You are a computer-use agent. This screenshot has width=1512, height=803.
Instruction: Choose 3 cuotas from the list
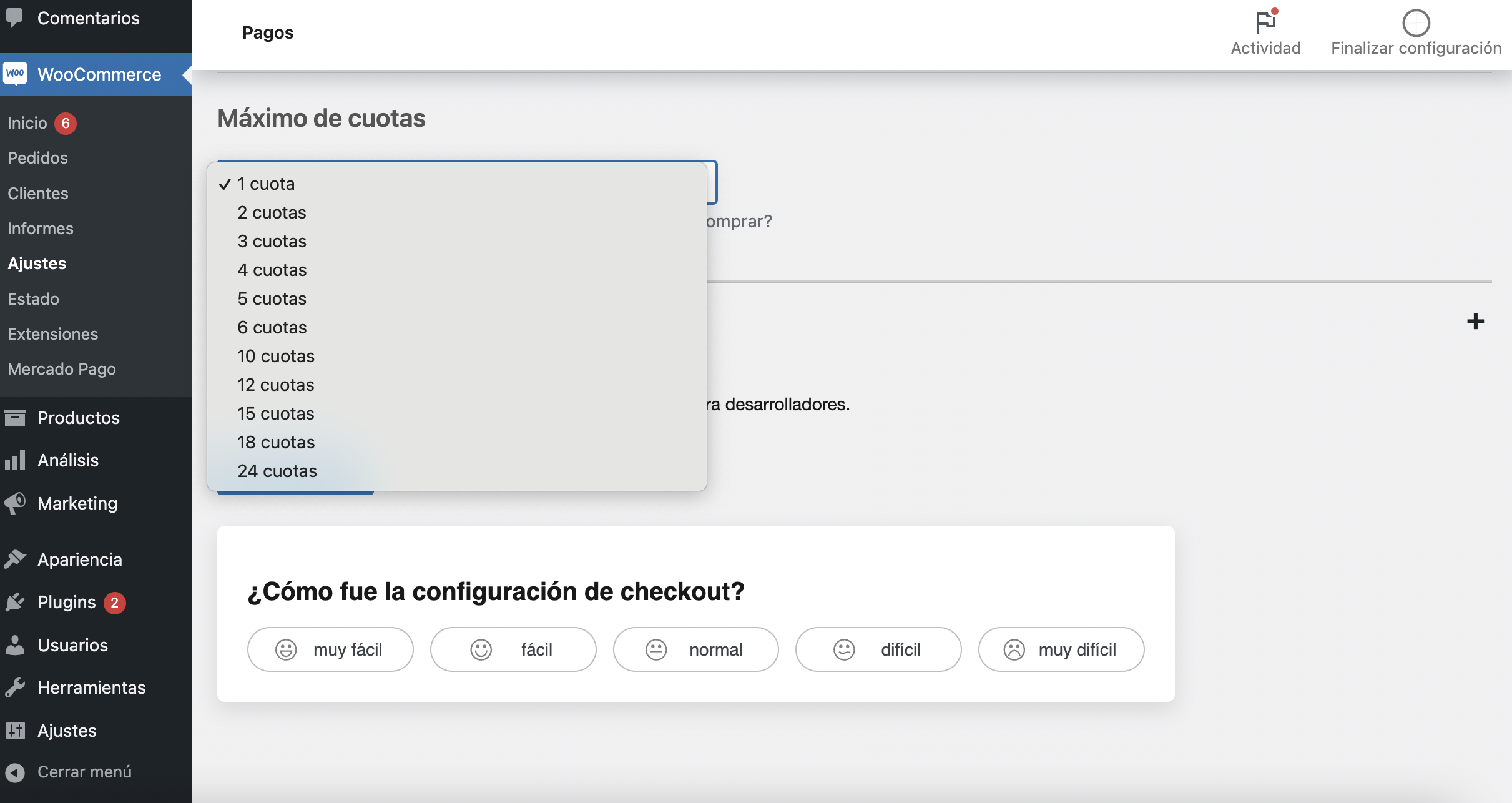pyautogui.click(x=457, y=241)
